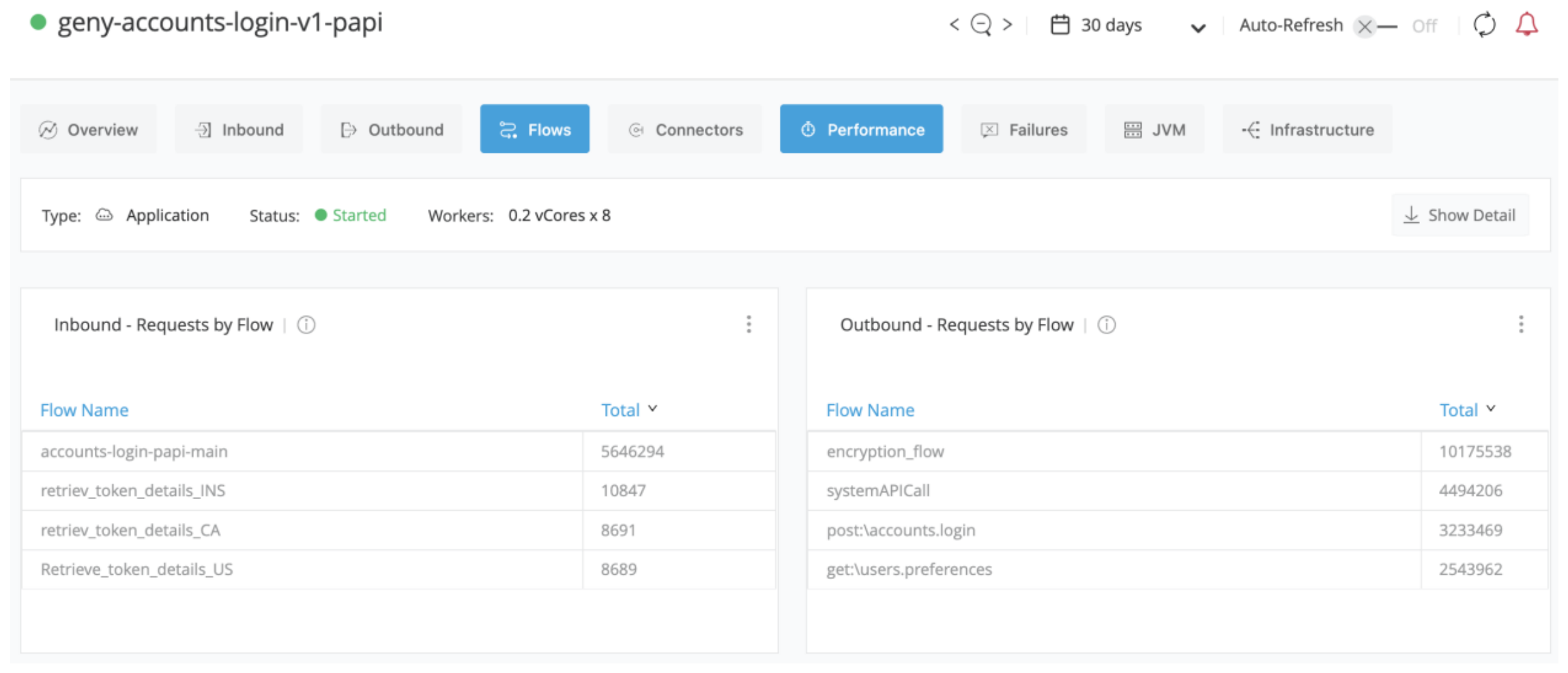The width and height of the screenshot is (1568, 673).
Task: Switch to the Outbound tab
Action: tap(392, 129)
